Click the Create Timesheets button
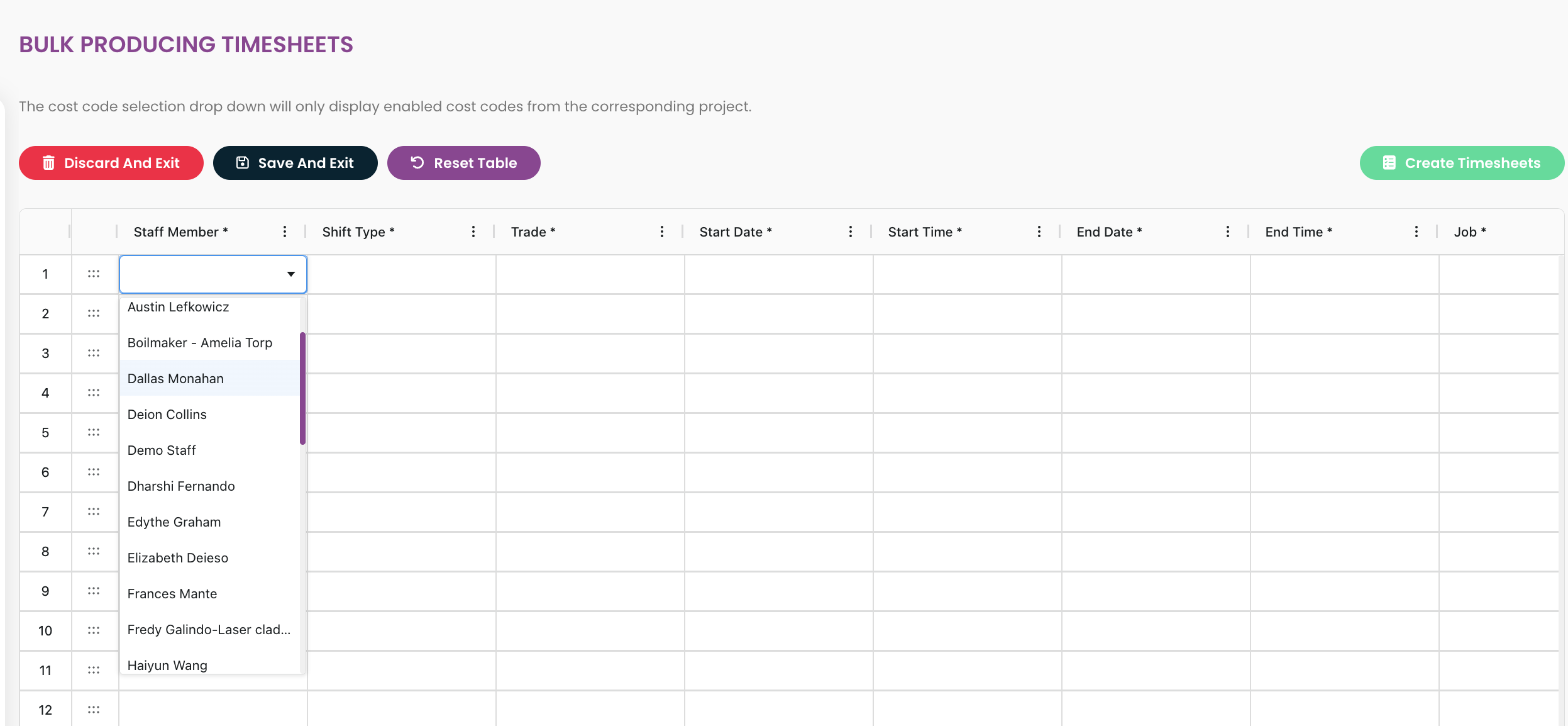The image size is (1568, 726). [x=1462, y=163]
